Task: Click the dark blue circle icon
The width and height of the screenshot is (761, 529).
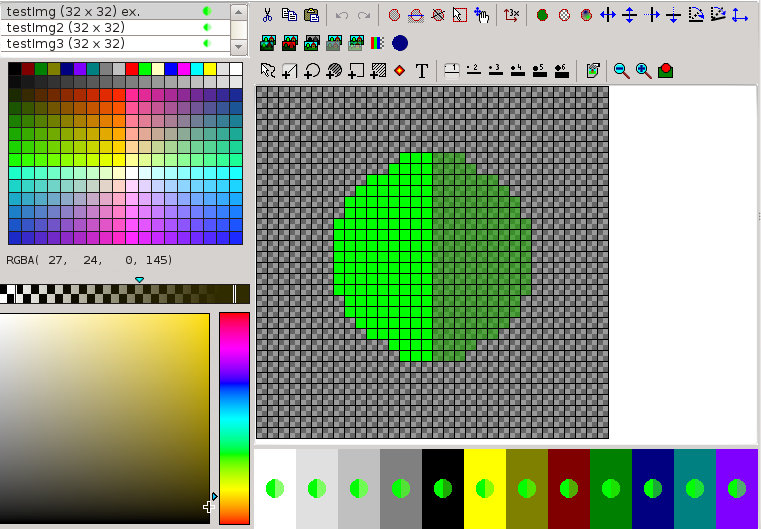Action: 400,43
